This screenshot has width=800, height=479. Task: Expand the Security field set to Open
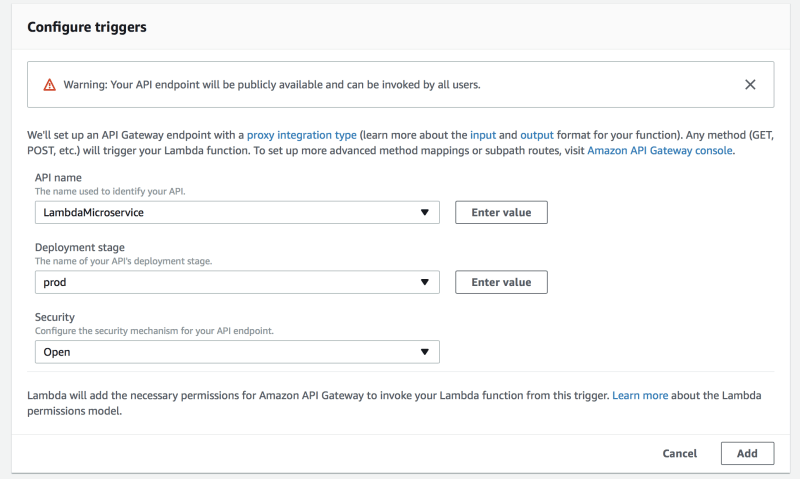coord(230,352)
